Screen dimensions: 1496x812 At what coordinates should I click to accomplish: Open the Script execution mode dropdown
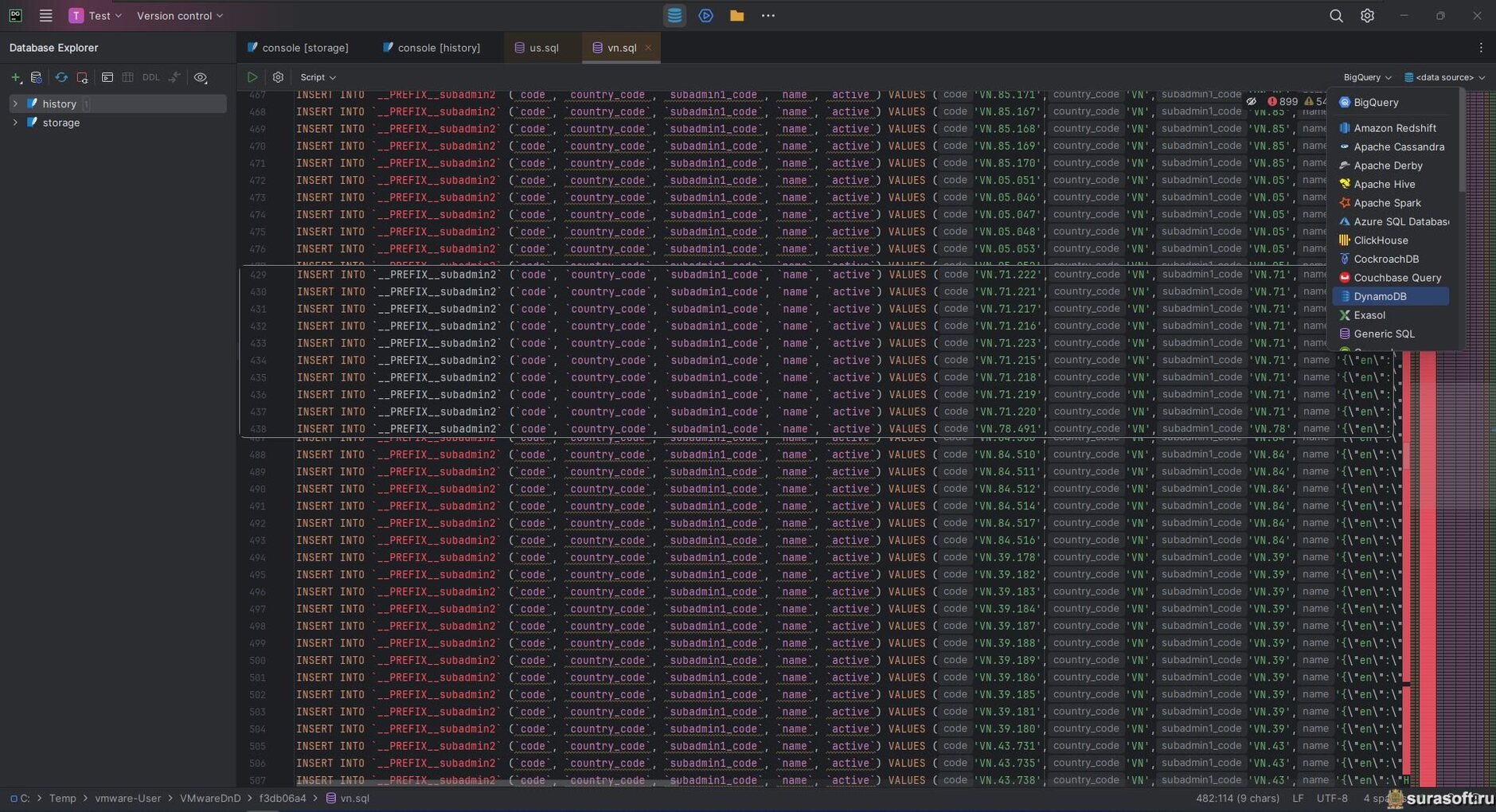point(318,78)
